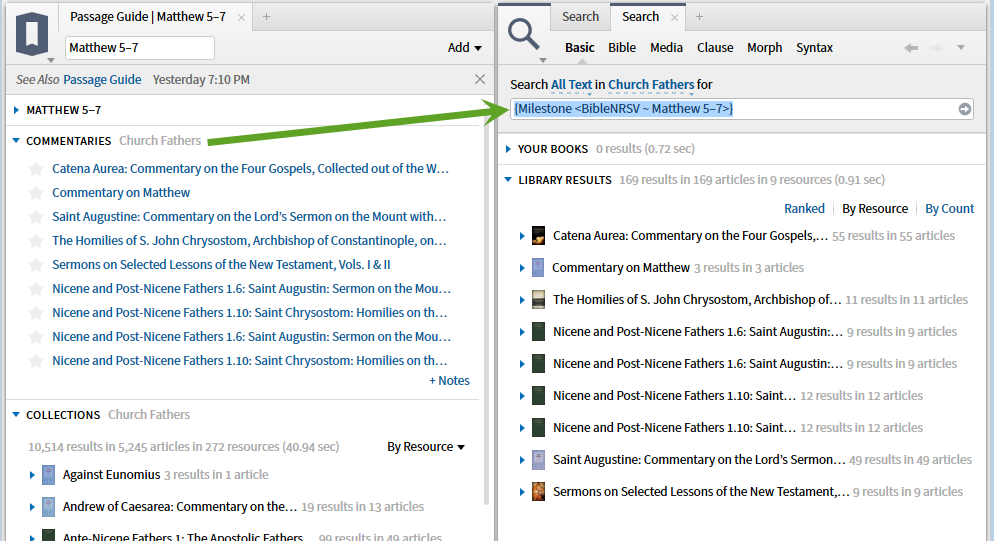Open the Add dropdown menu
994x541 pixels.
click(465, 48)
